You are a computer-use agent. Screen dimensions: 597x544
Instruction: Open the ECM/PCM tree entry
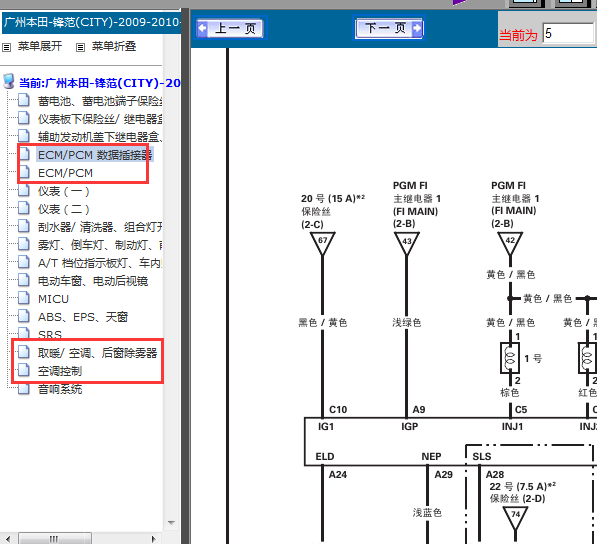pyautogui.click(x=65, y=173)
